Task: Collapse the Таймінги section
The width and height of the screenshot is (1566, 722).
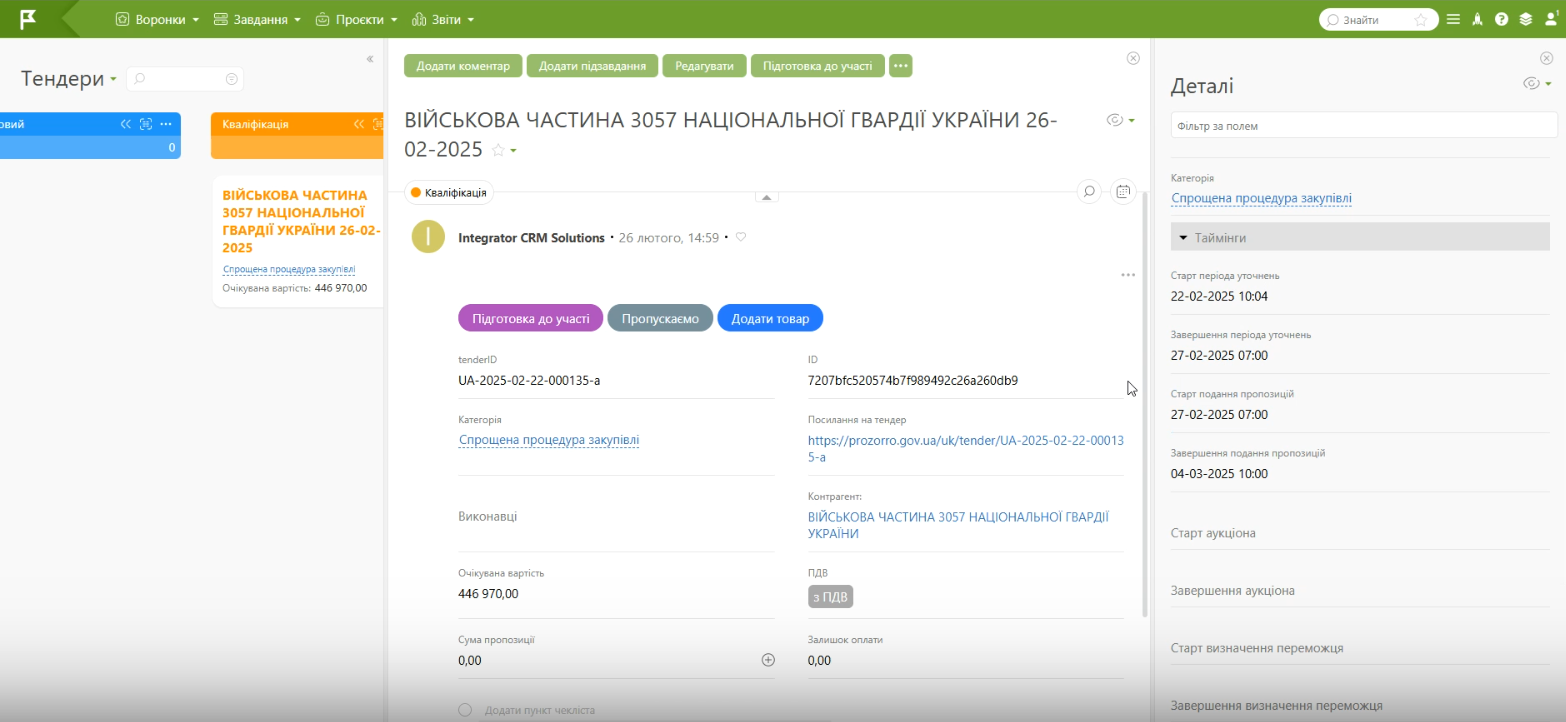Action: click(1184, 238)
